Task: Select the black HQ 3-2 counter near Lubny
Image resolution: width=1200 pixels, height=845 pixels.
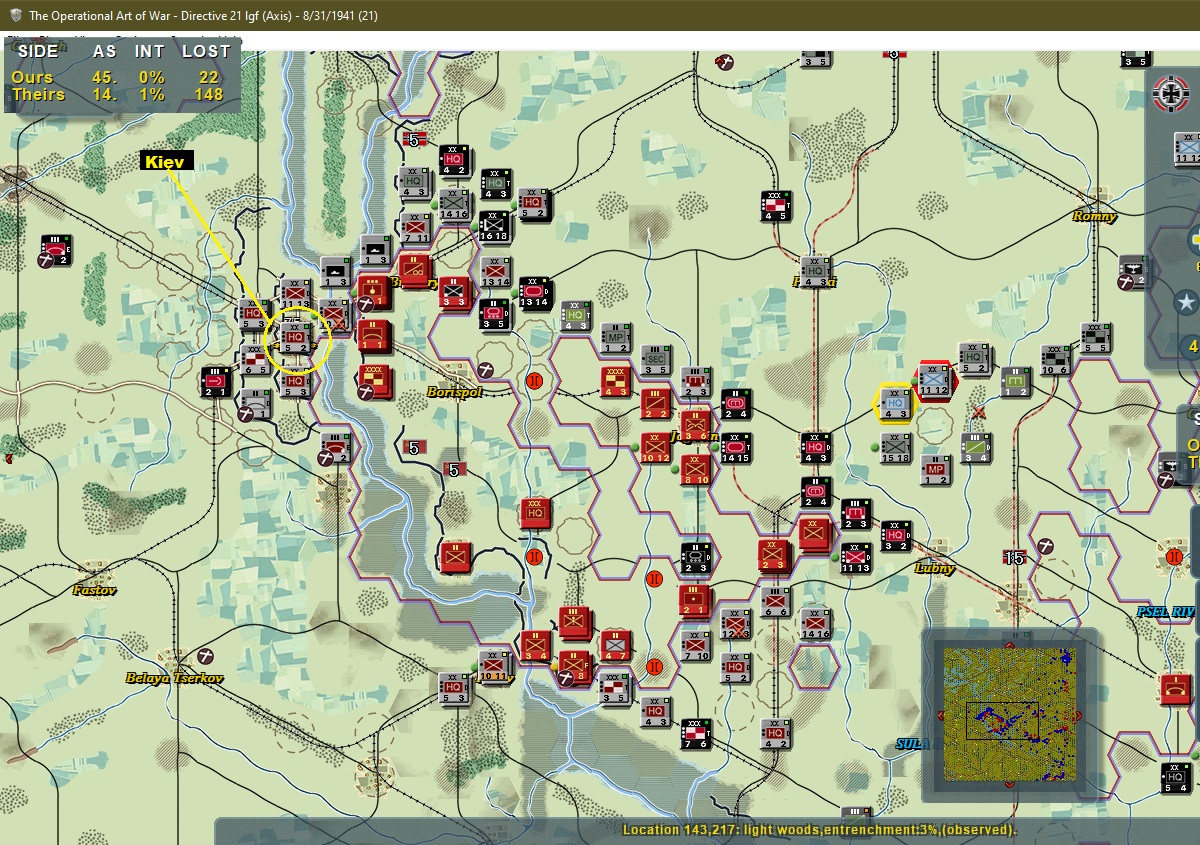Action: [x=896, y=536]
